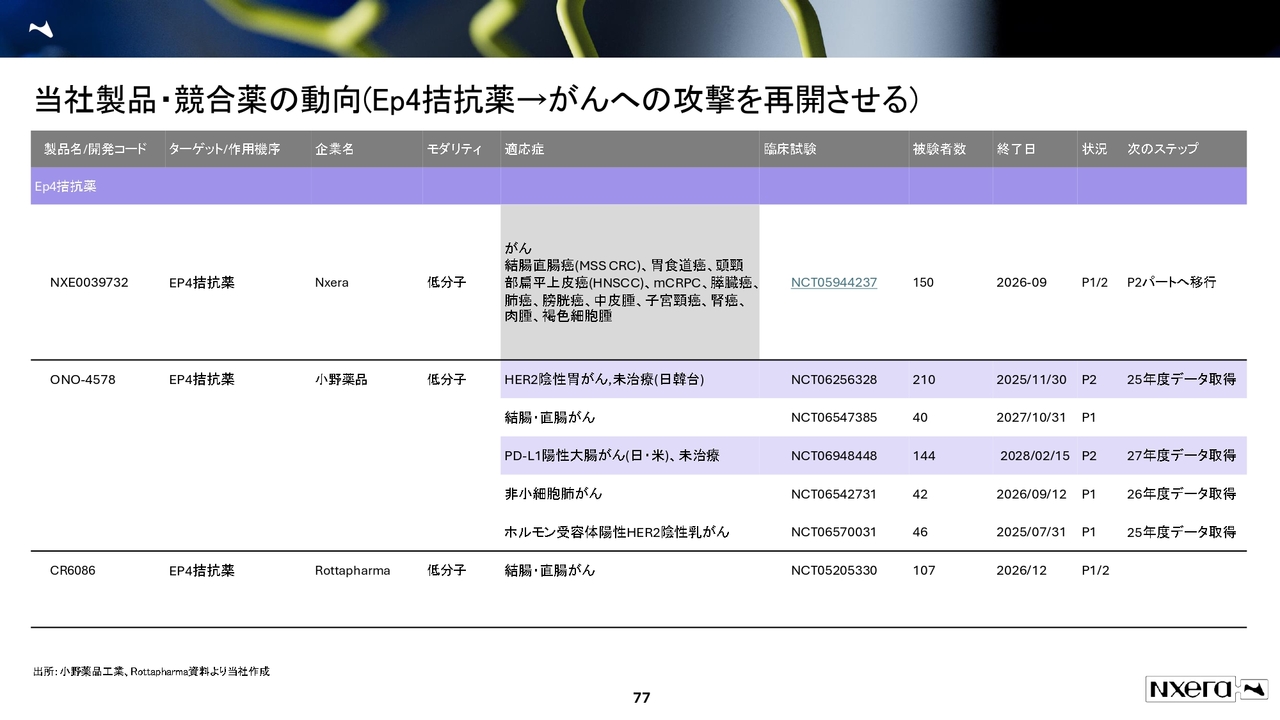Select trial ID NCT06570031
Viewport: 1280px width, 720px height.
[x=833, y=532]
